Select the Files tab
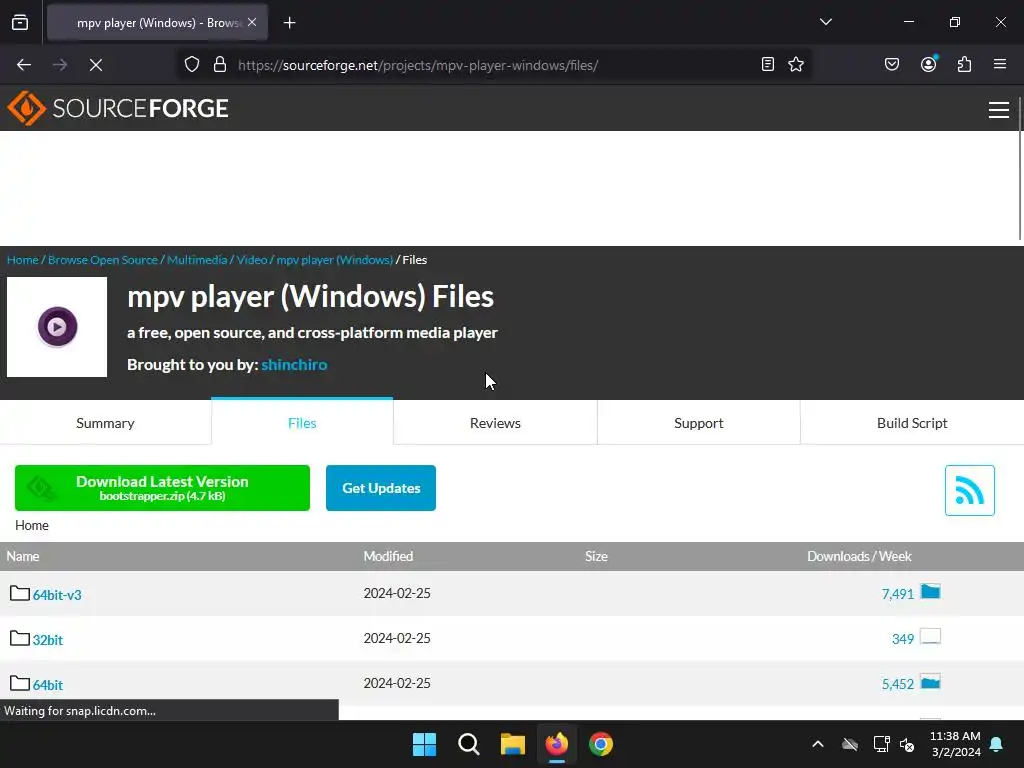Screen dimensions: 1024x768 point(302,422)
